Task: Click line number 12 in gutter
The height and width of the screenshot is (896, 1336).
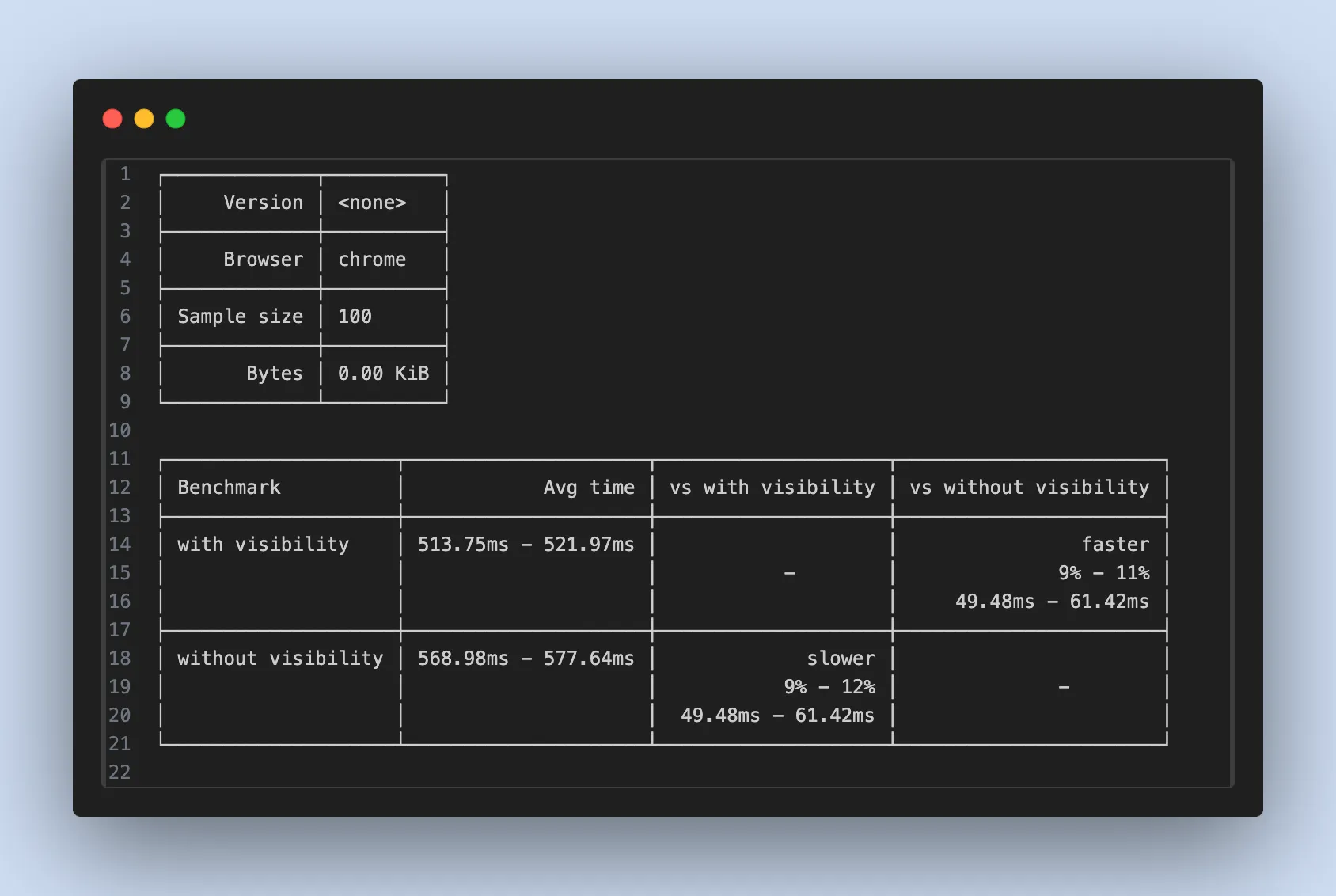Action: pyautogui.click(x=120, y=488)
